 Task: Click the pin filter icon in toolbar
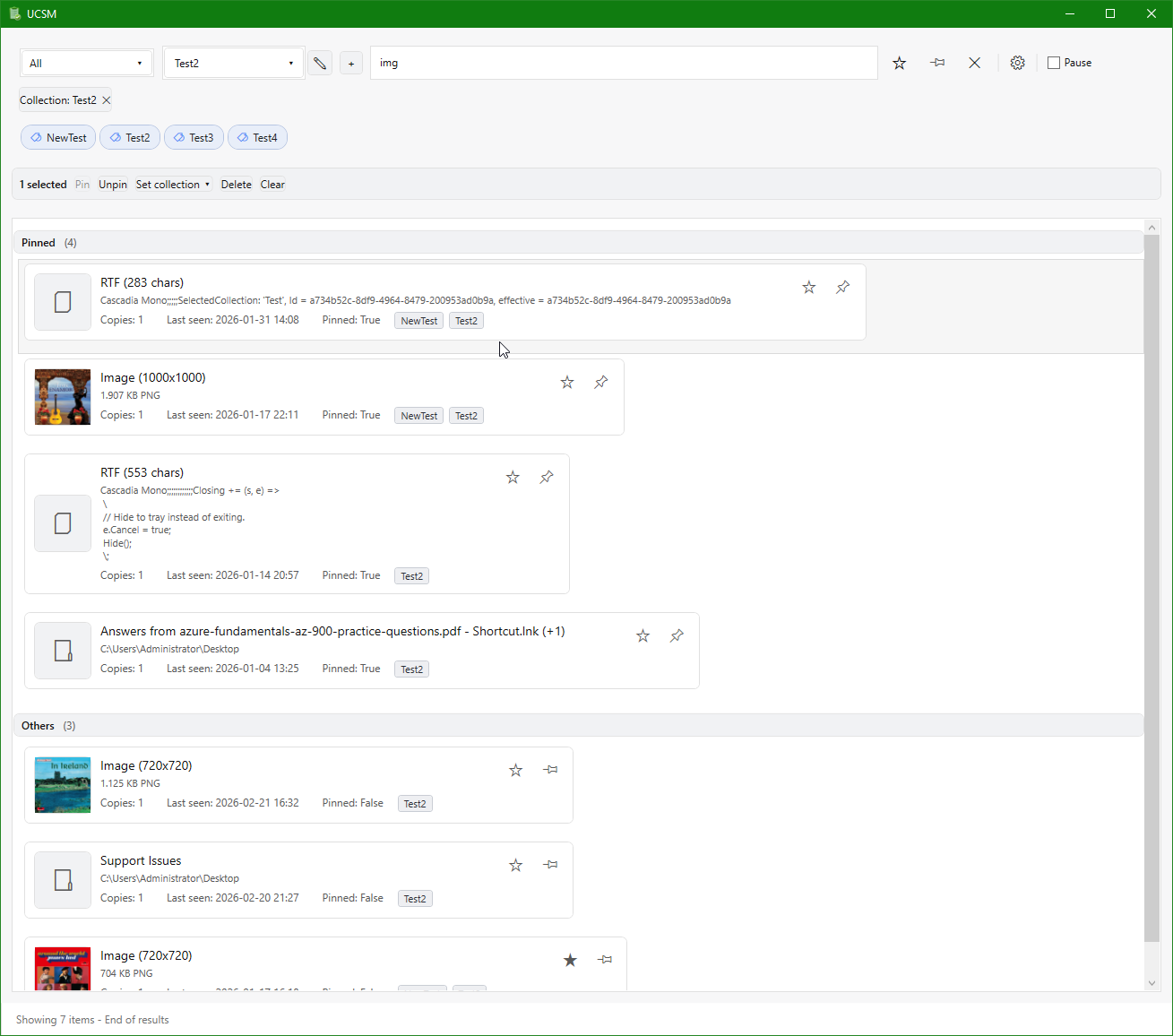click(937, 63)
